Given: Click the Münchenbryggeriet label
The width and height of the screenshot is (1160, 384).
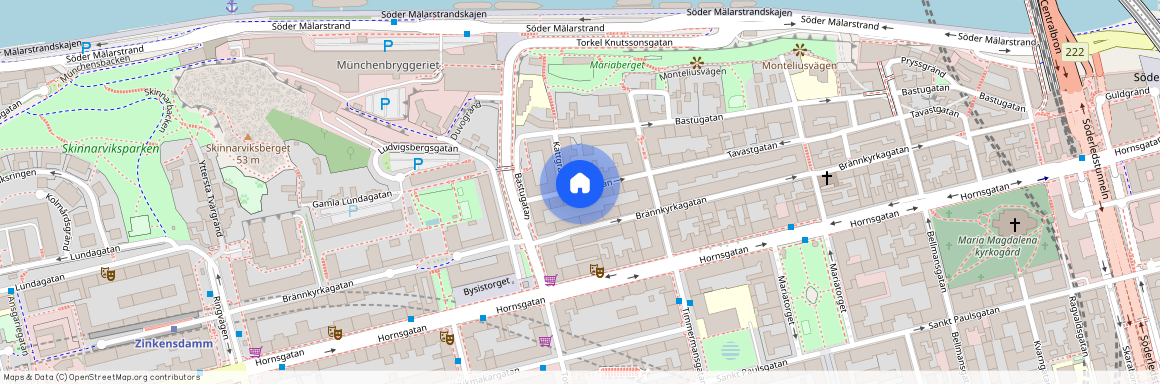Looking at the screenshot, I should pyautogui.click(x=388, y=65).
